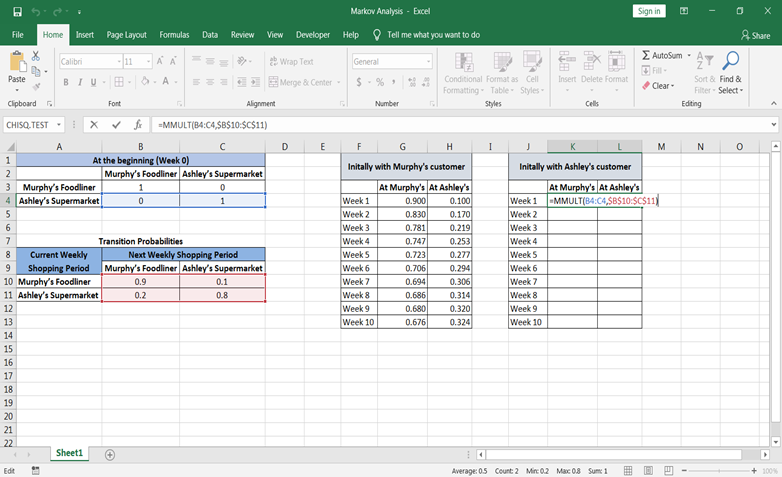Open the Clear dropdown
The image size is (782, 477).
click(x=658, y=86)
